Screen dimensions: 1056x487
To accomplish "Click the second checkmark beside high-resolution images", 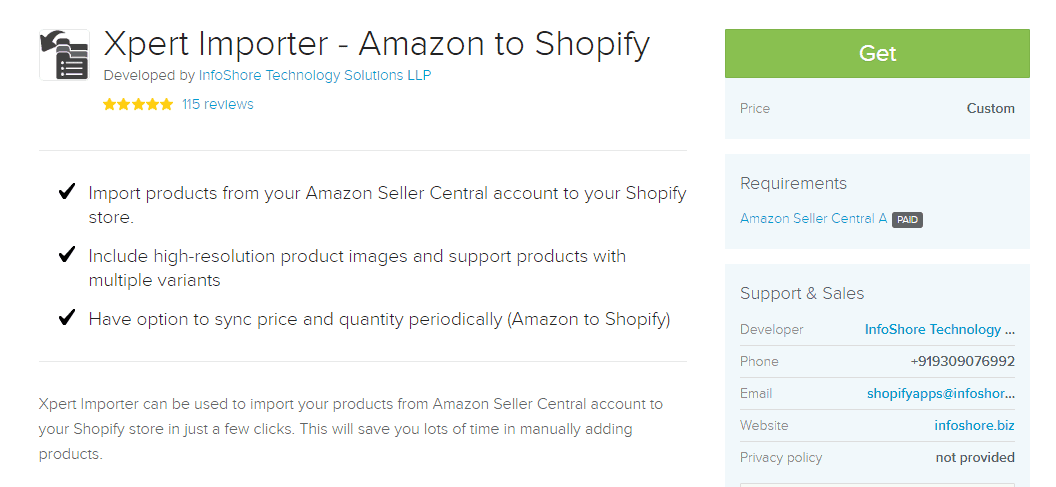I will (x=67, y=255).
